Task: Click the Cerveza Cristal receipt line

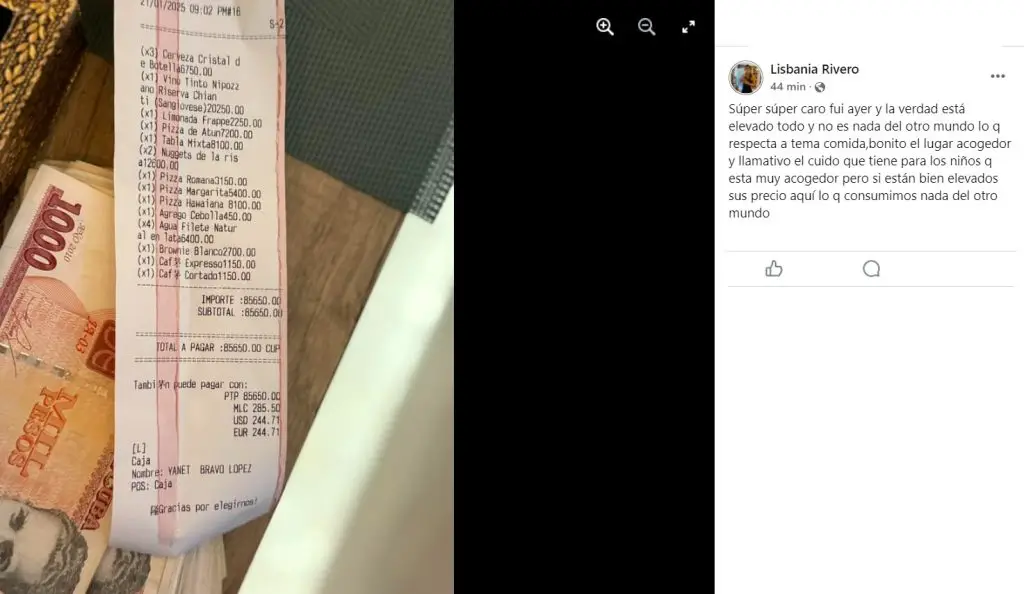Action: click(x=190, y=61)
